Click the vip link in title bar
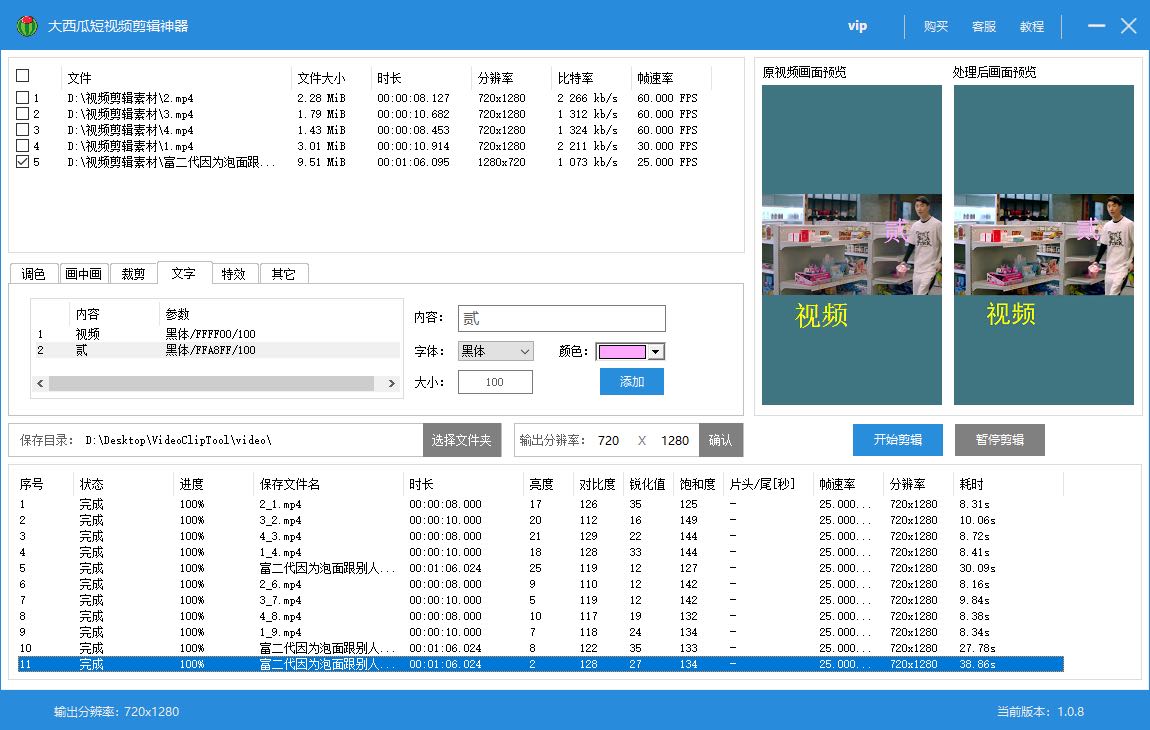 (x=857, y=26)
